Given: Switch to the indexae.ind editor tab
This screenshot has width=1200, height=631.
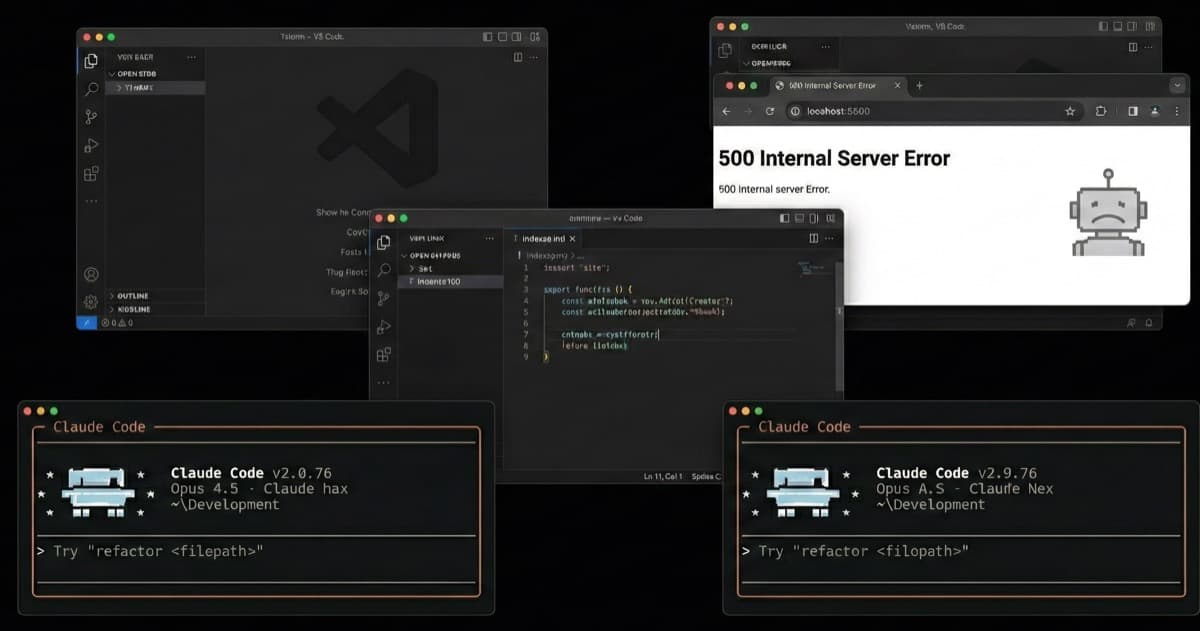Looking at the screenshot, I should tap(541, 238).
